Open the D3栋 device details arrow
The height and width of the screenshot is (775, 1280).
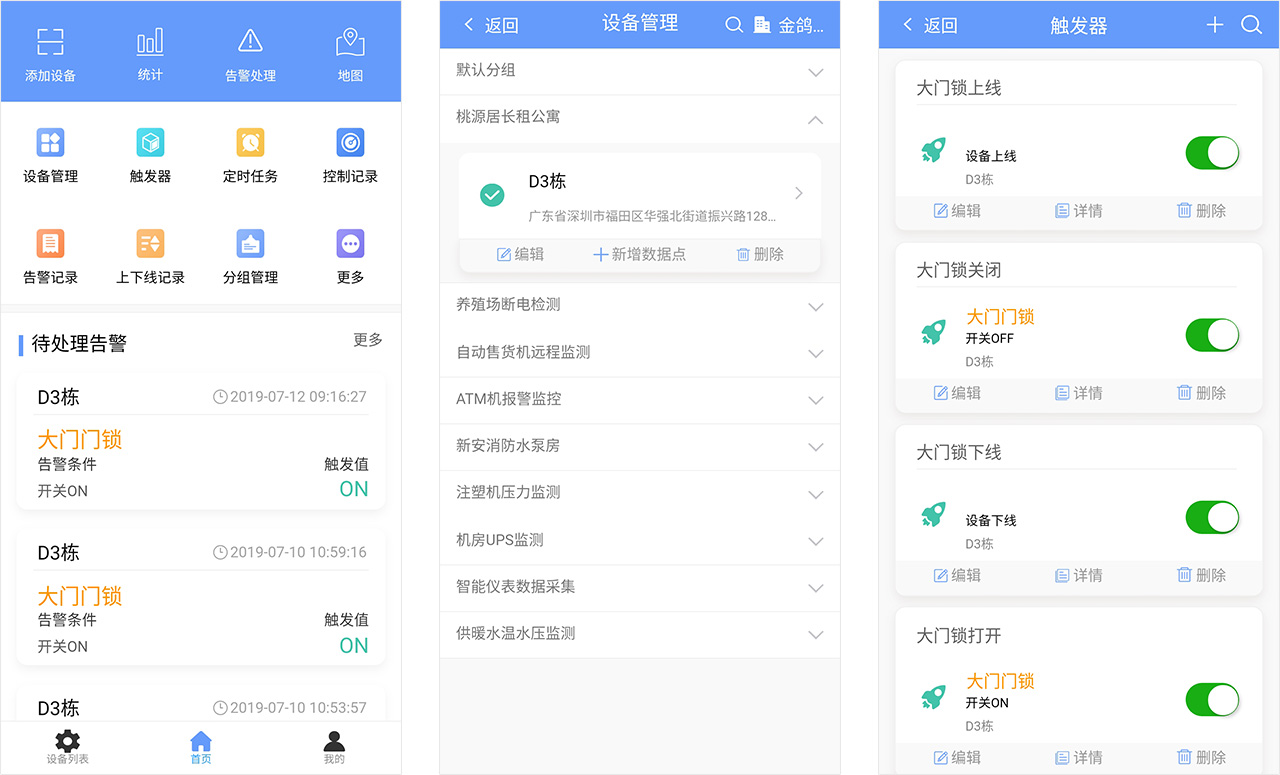(798, 193)
